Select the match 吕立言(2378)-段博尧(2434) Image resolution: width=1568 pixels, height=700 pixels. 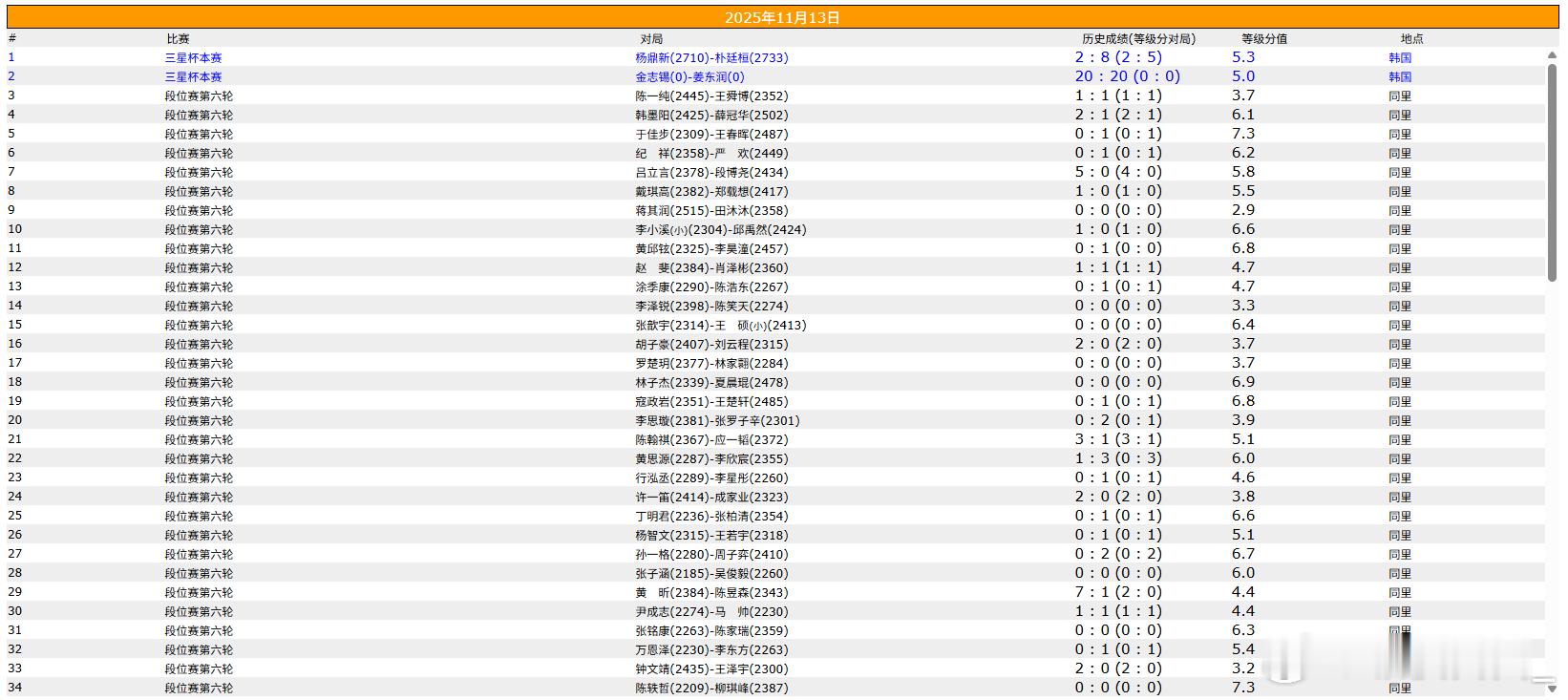click(x=712, y=172)
